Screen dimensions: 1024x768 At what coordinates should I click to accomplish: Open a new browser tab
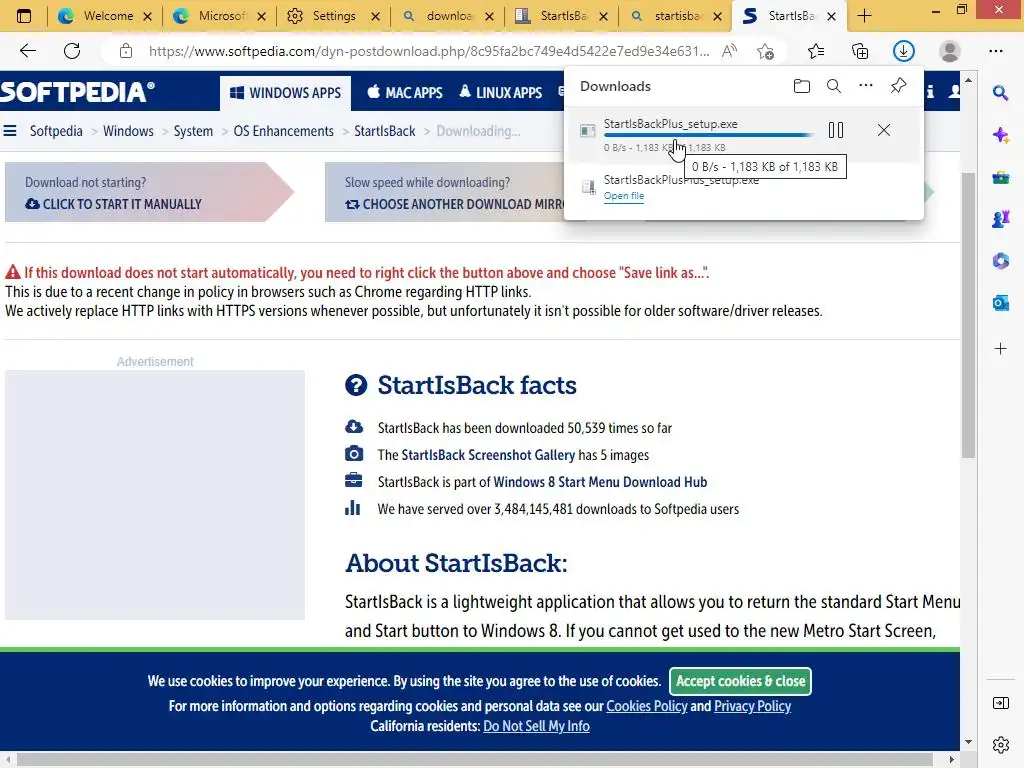[865, 16]
